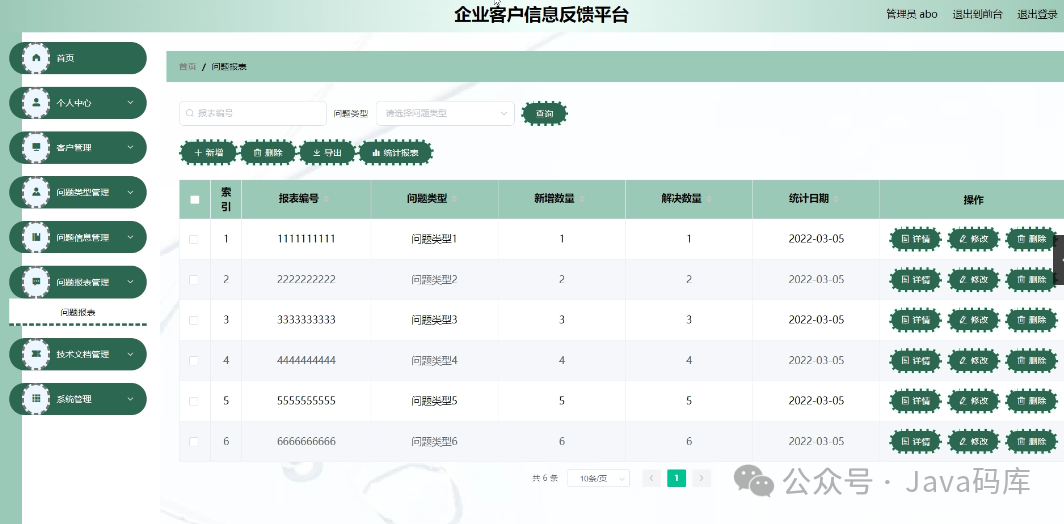Click the 系统管理 grid icon

[36, 398]
